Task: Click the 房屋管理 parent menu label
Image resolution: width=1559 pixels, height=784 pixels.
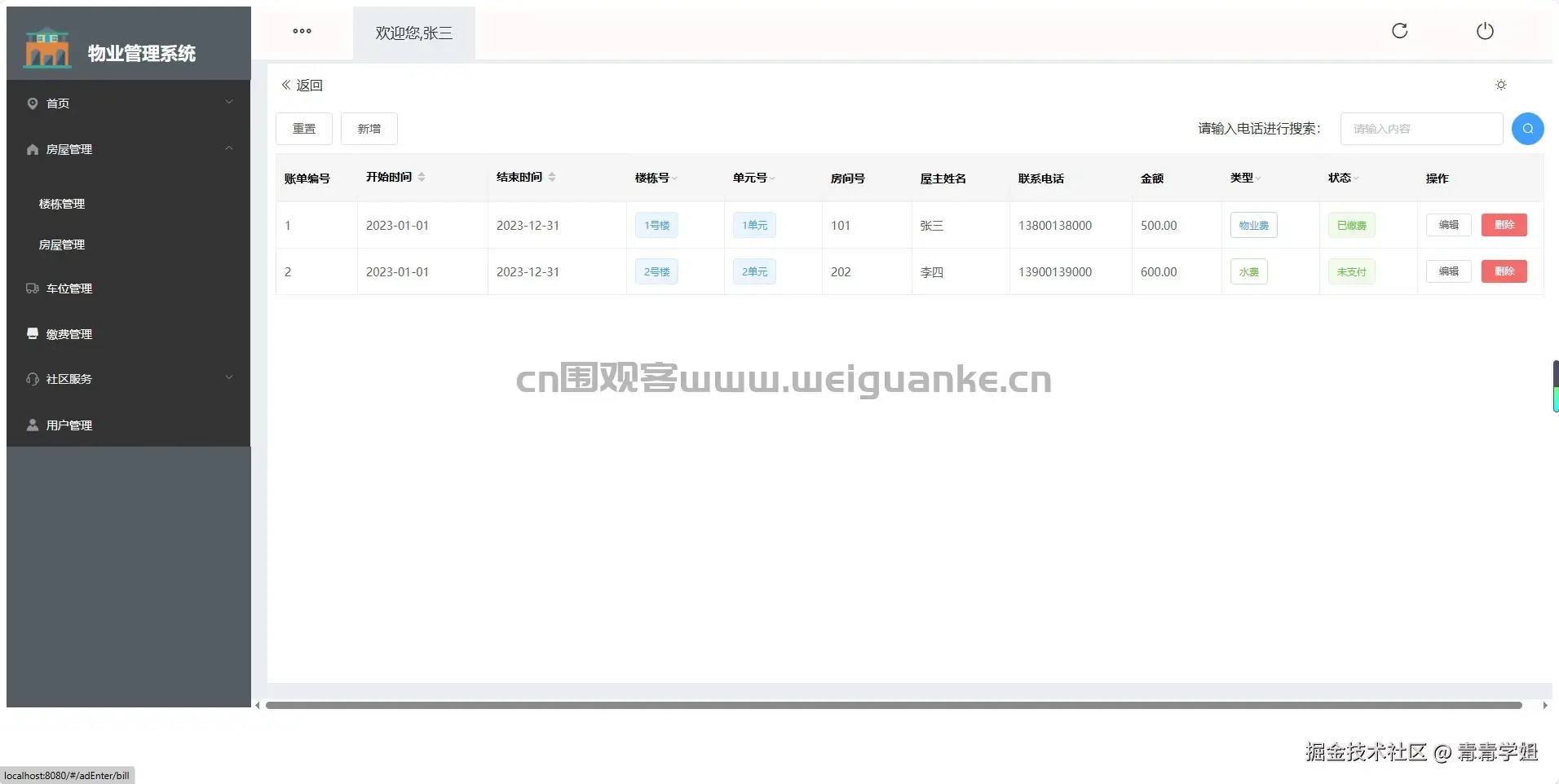Action: [x=69, y=149]
